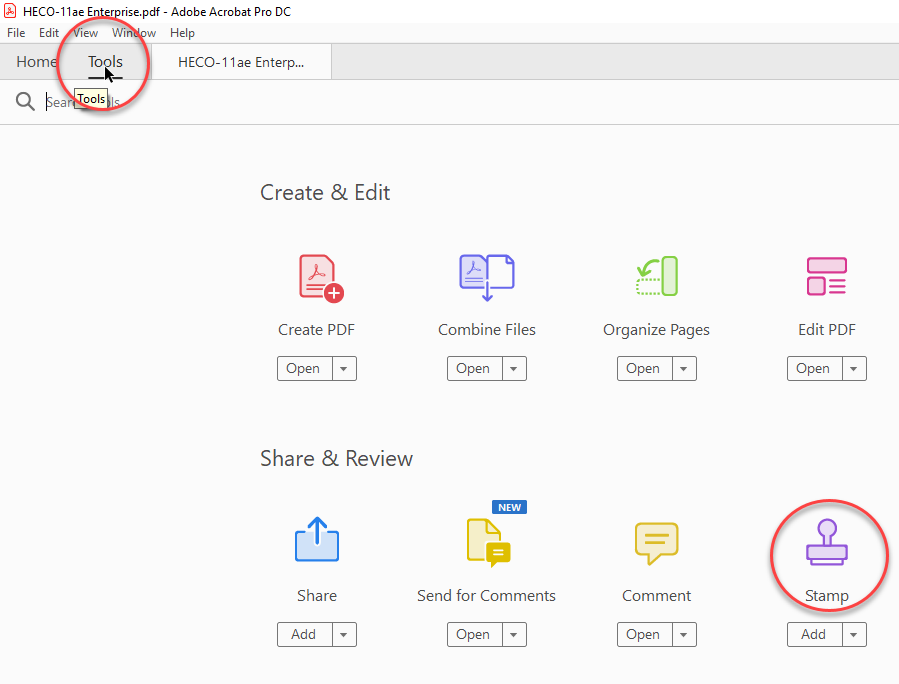Open the File menu
The image size is (899, 684).
coord(16,33)
